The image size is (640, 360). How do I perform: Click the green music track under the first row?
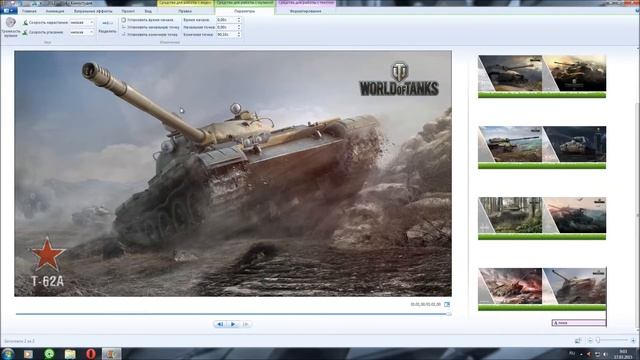[x=542, y=95]
